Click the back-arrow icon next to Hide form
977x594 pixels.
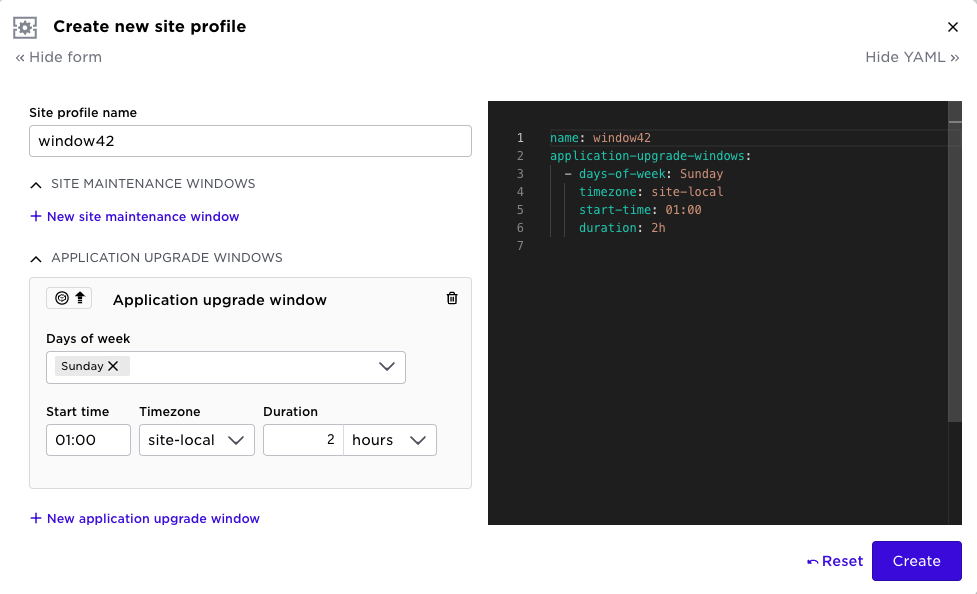[21, 57]
